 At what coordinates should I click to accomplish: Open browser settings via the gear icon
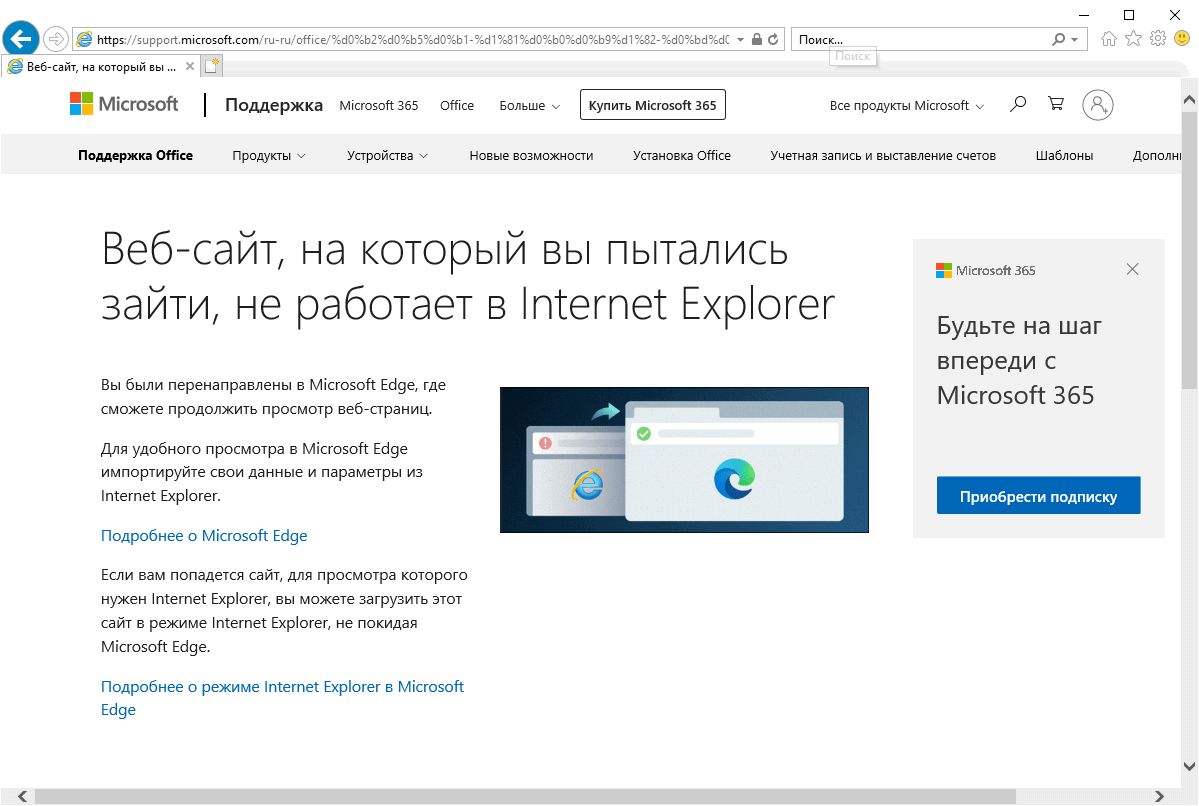[x=1157, y=38]
